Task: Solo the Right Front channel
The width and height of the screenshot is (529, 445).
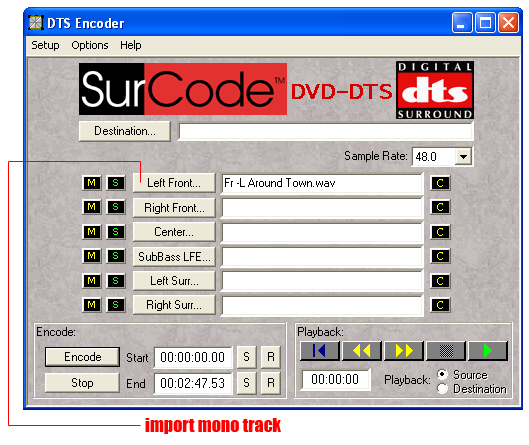Action: 116,207
